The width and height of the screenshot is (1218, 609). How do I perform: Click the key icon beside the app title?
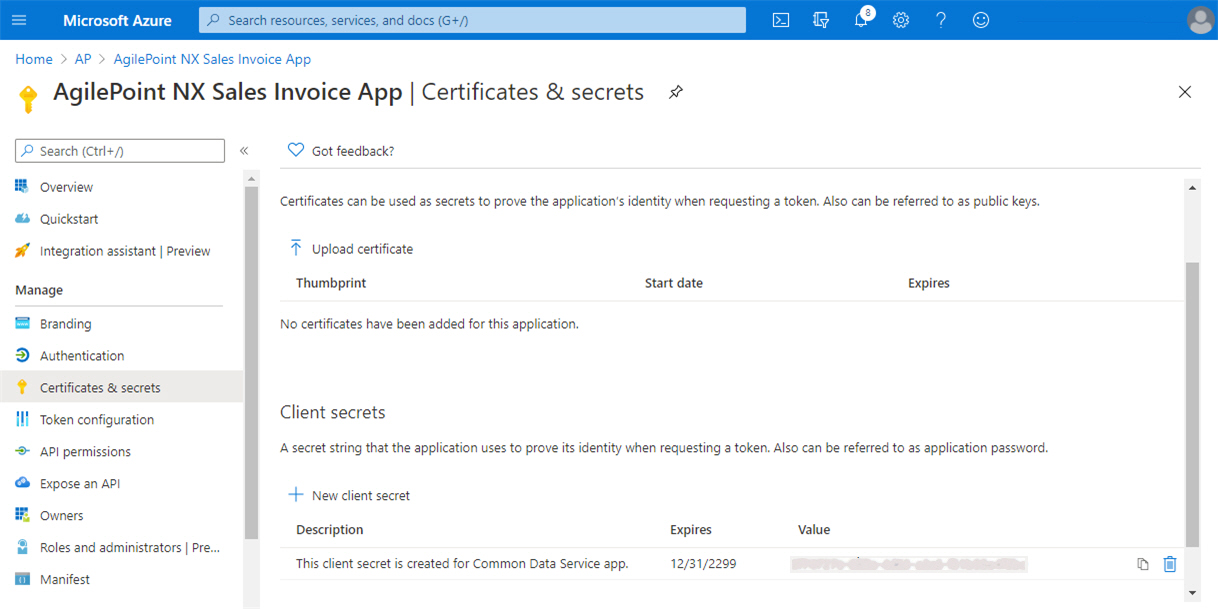(28, 98)
